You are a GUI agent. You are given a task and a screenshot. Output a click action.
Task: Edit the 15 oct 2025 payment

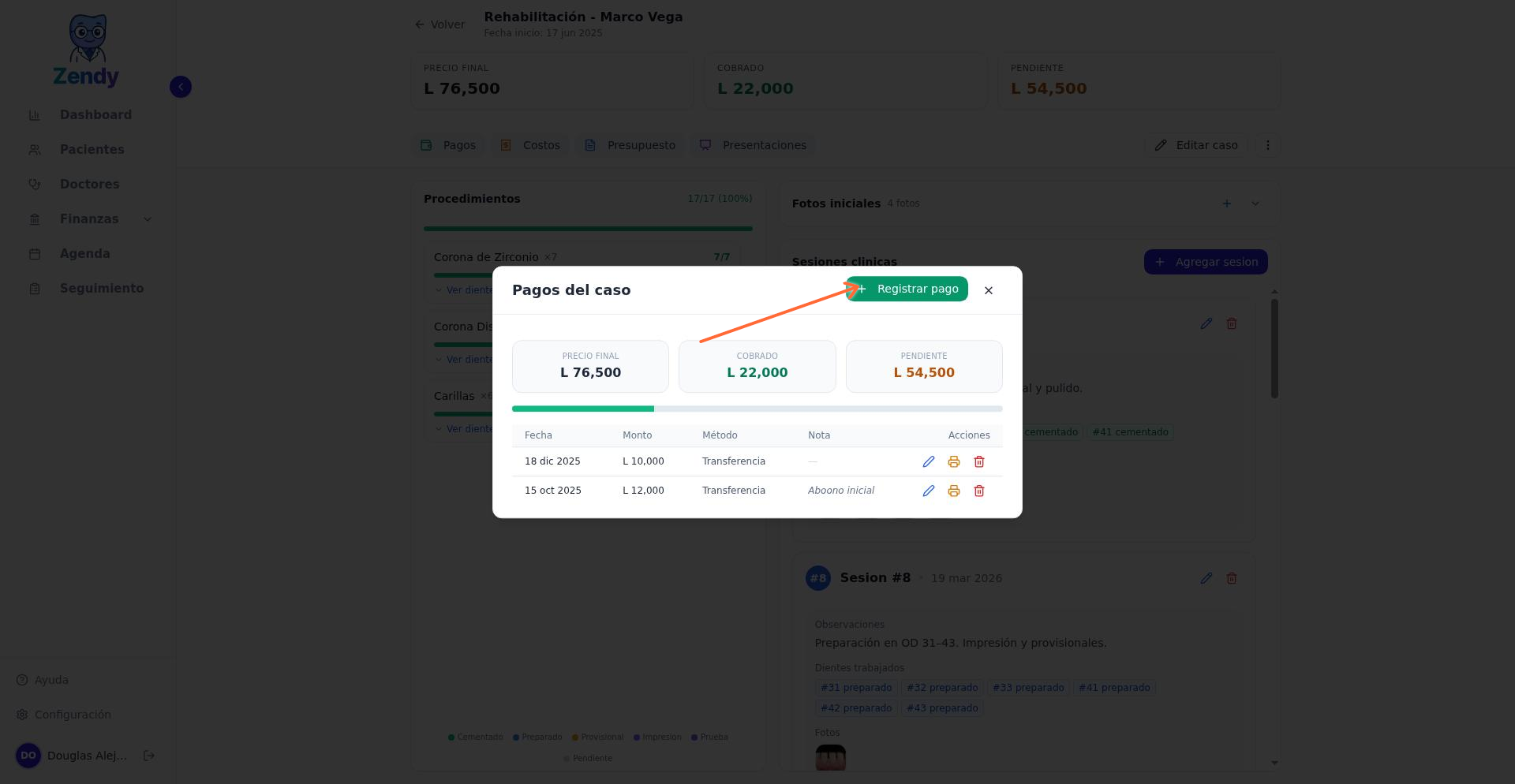929,491
